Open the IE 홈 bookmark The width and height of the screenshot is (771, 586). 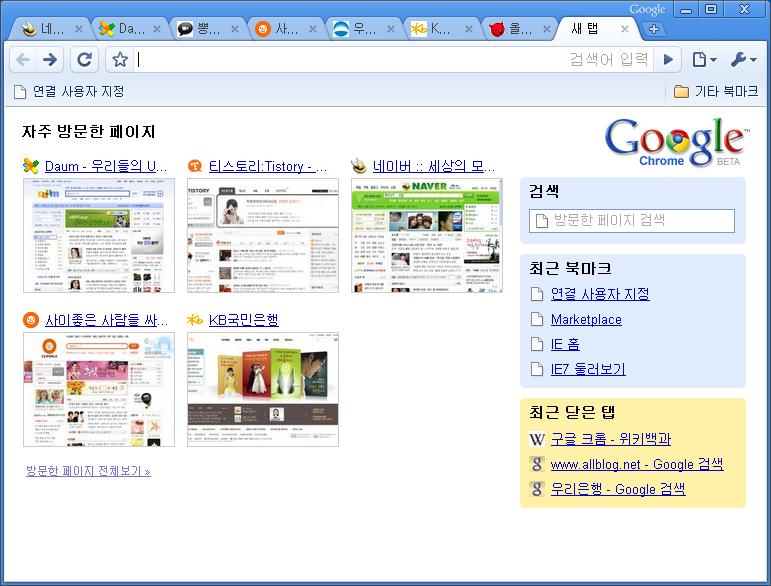point(565,344)
